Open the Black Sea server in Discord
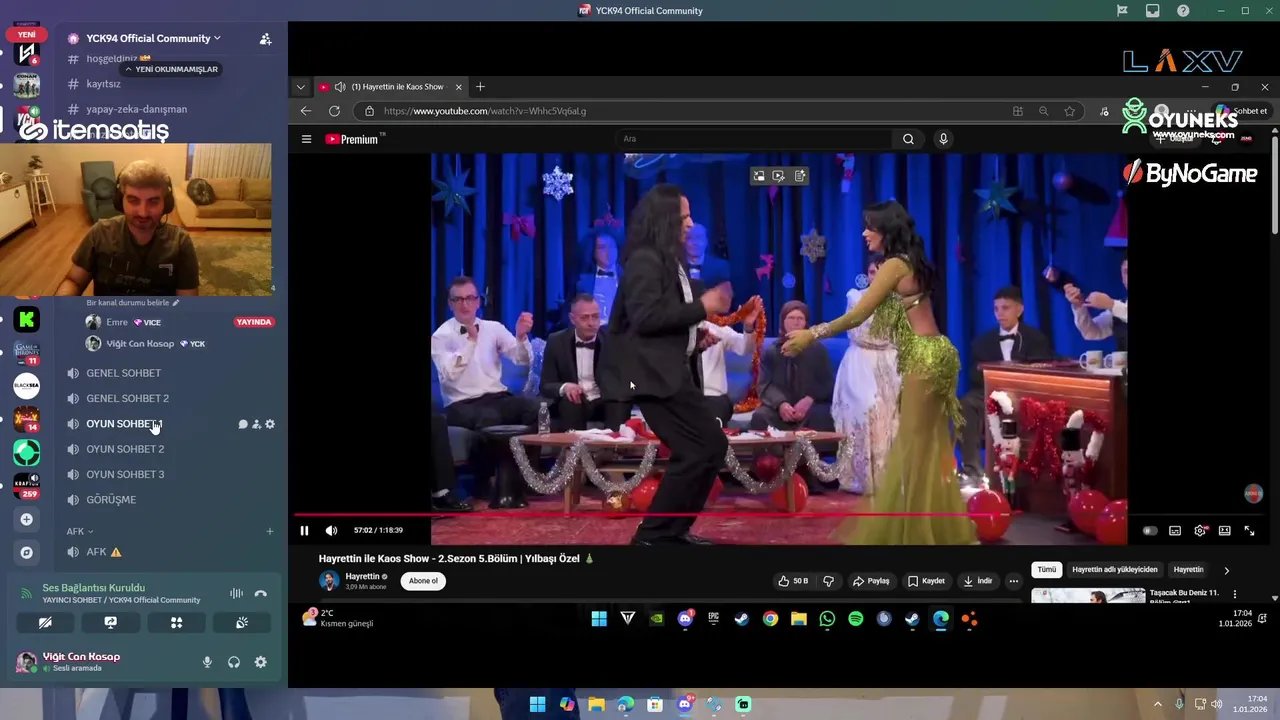This screenshot has width=1280, height=720. 27,385
